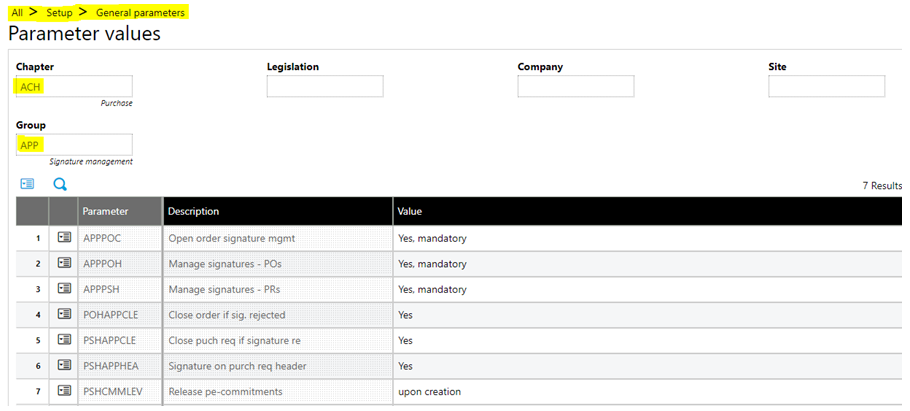Open the row action icon for POHAPPCLE

(x=63, y=314)
